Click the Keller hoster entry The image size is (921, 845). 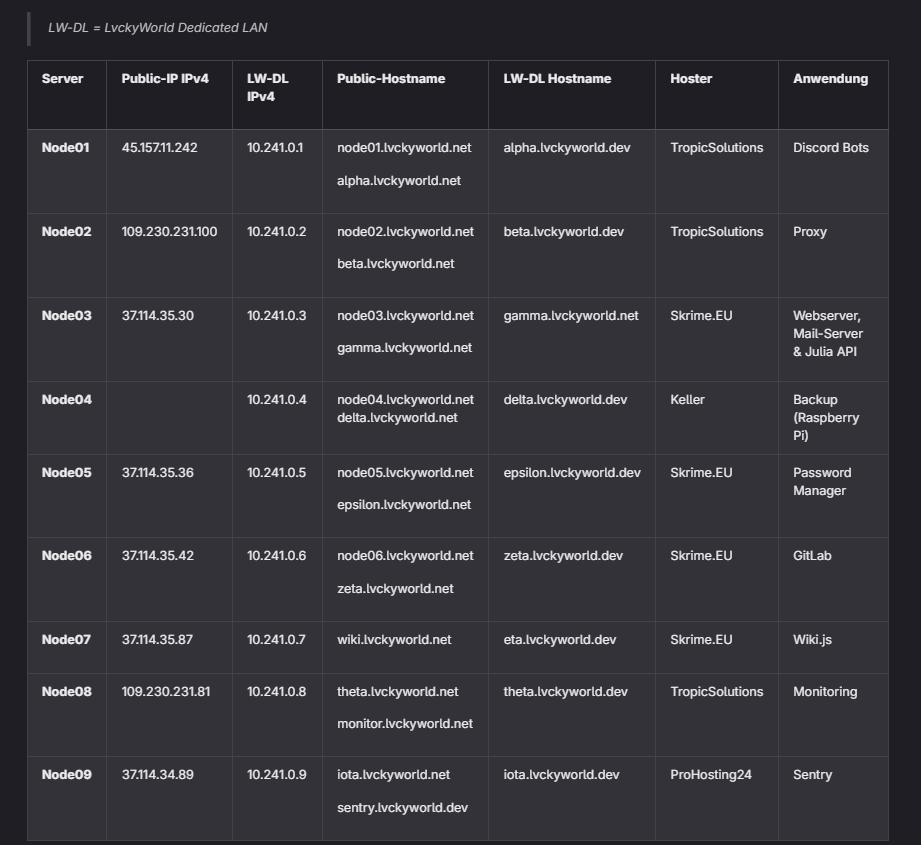coord(687,400)
